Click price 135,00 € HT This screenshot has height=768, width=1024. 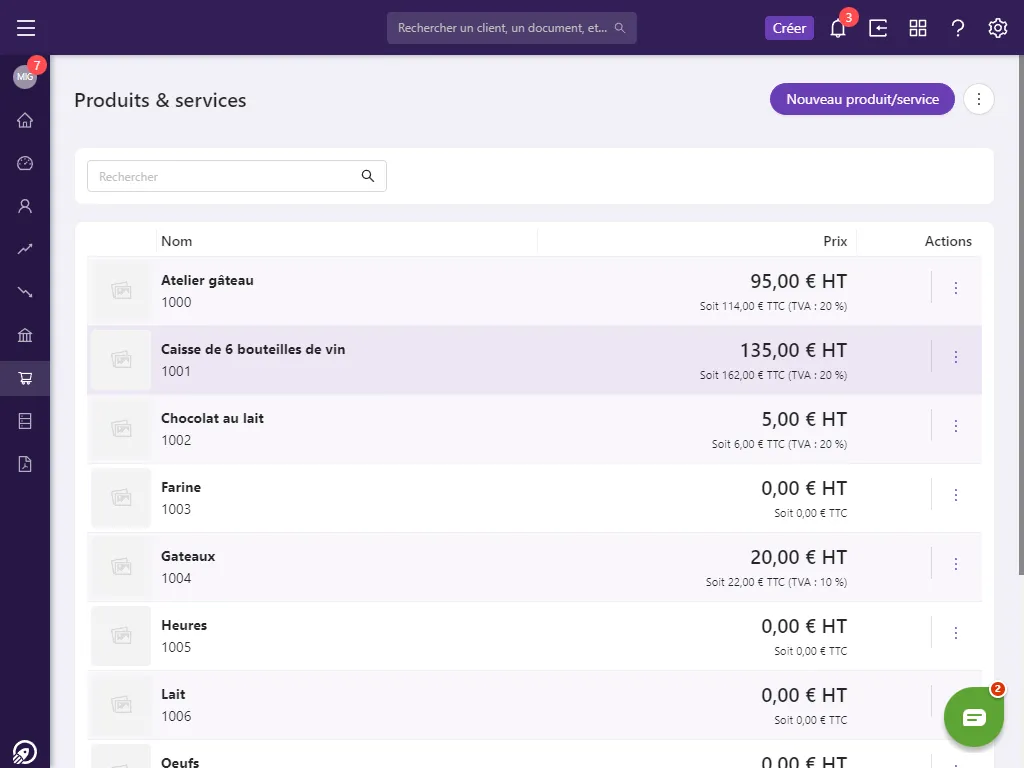tap(793, 351)
